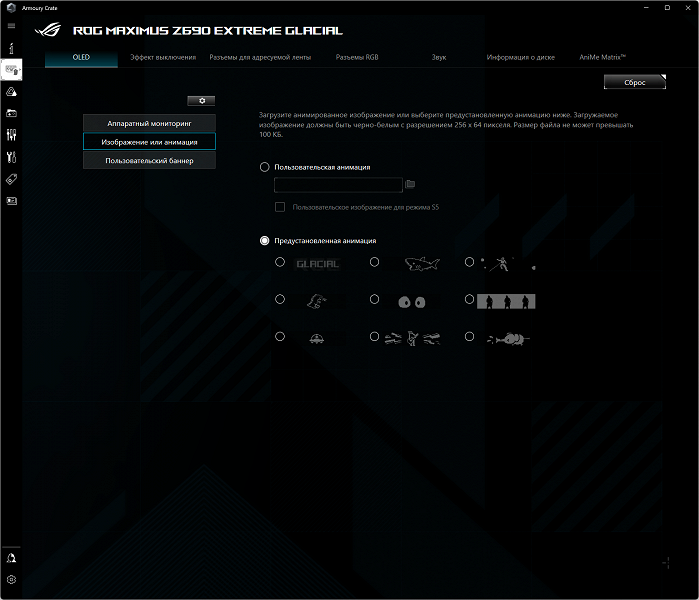
Task: Click the Сброс reset button
Action: [635, 82]
